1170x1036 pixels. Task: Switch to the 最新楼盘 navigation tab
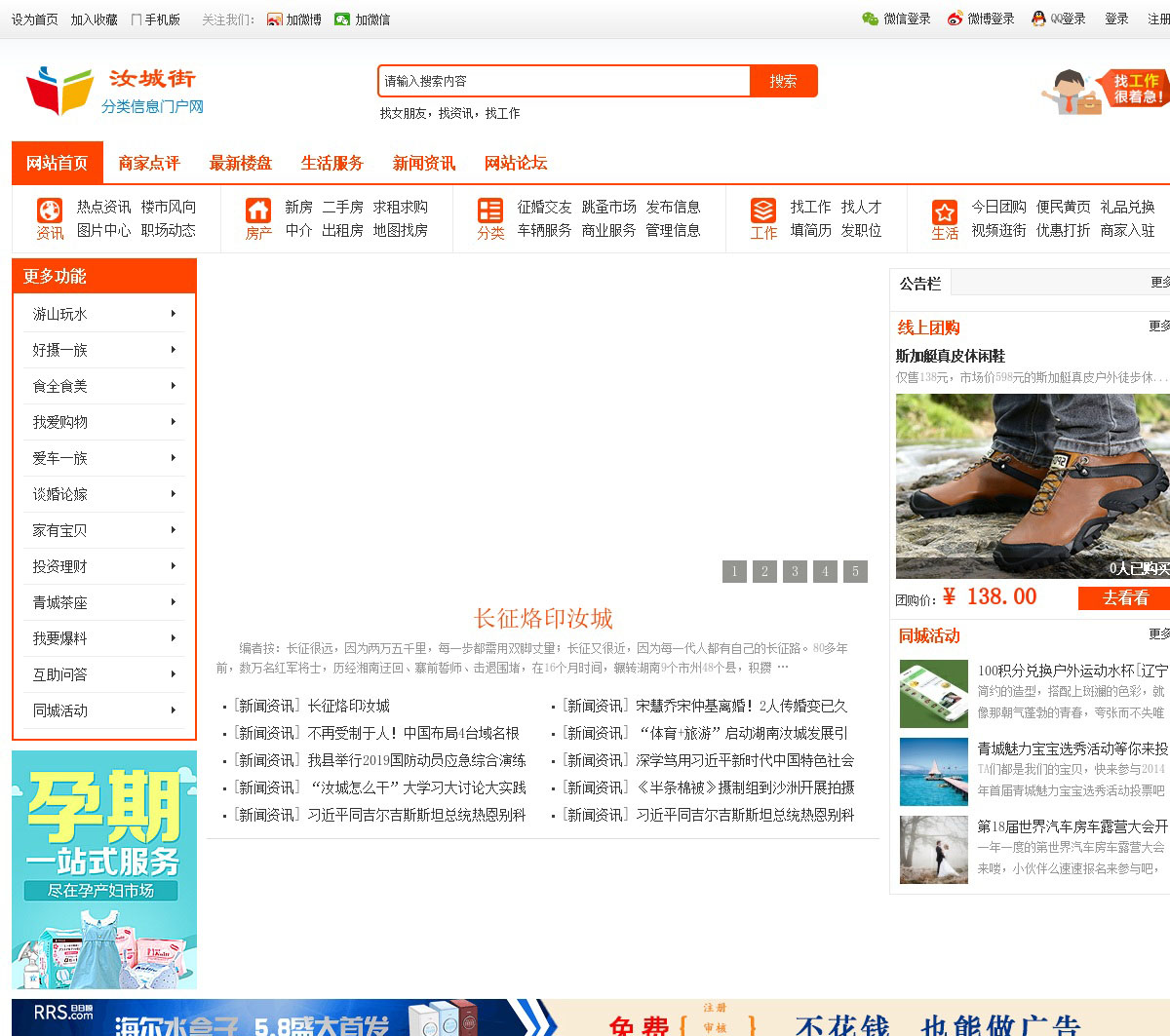241,164
